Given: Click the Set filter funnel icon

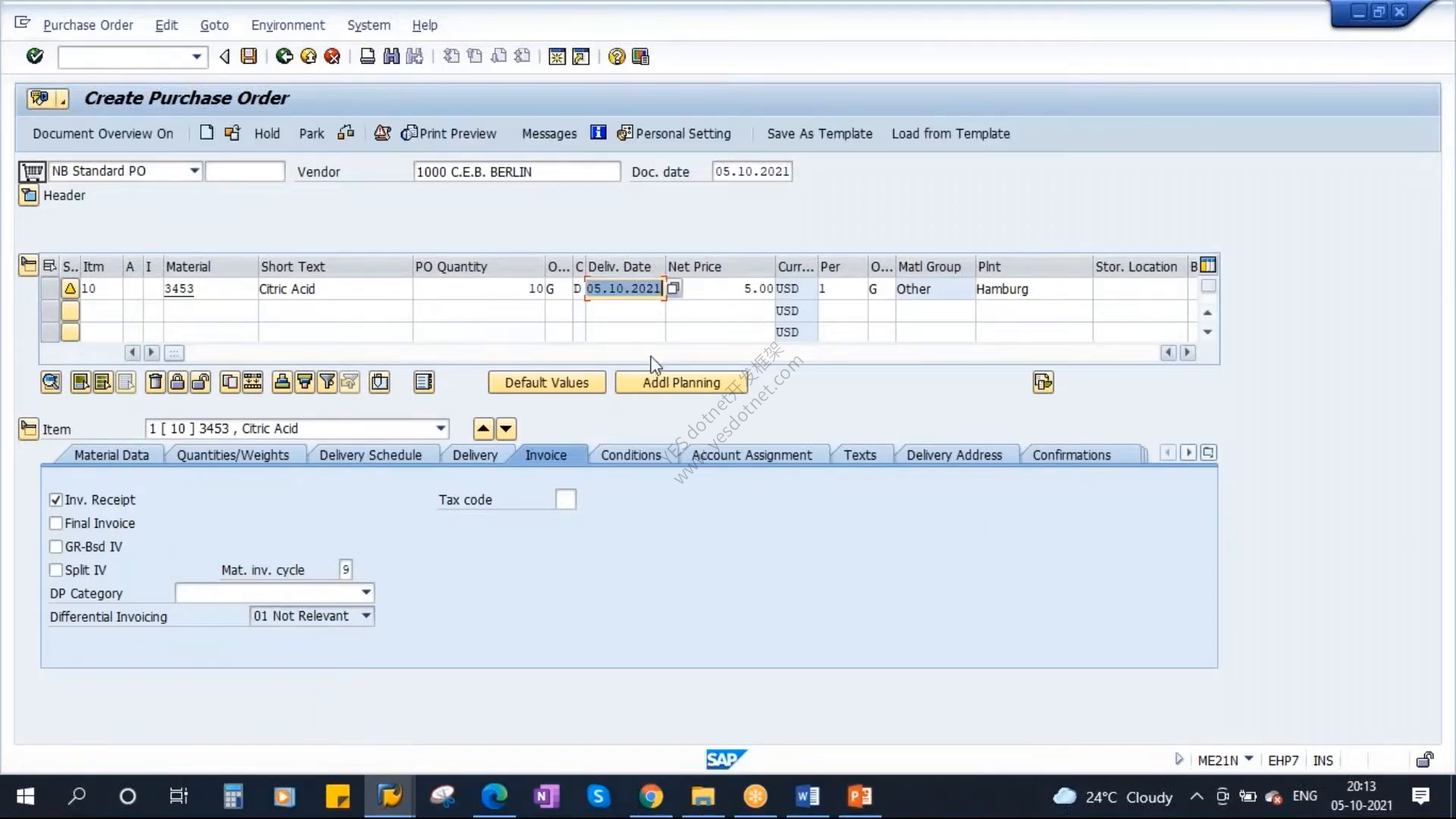Looking at the screenshot, I should coord(328,382).
